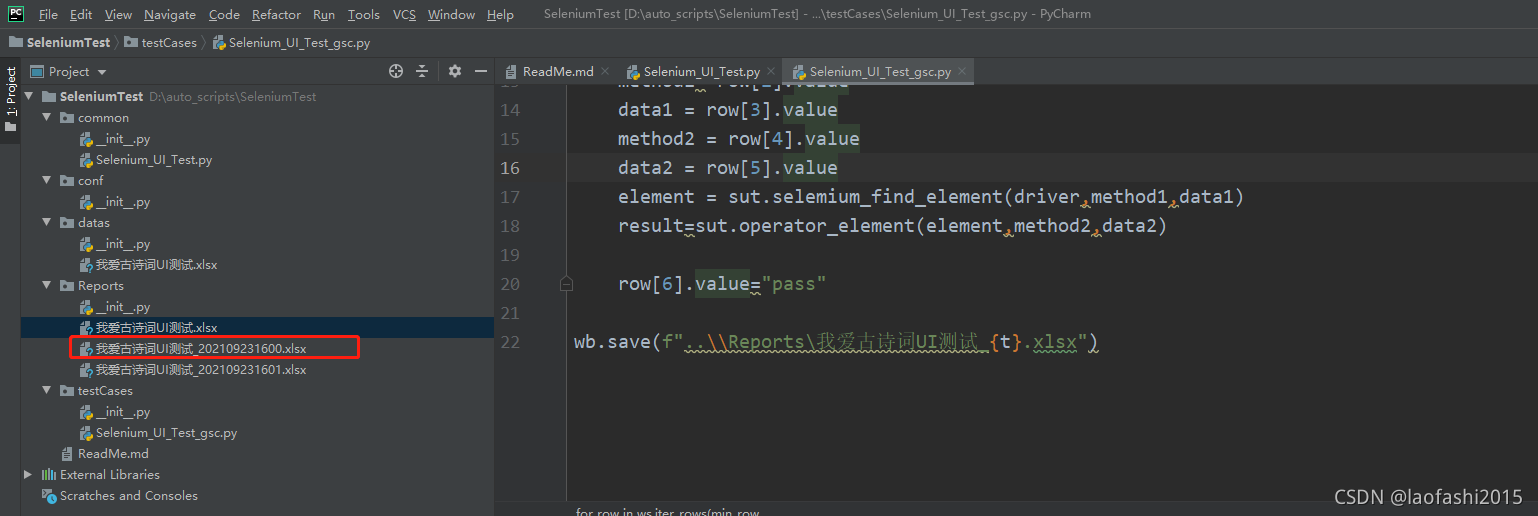
Task: Open the Refactor menu
Action: (x=276, y=15)
